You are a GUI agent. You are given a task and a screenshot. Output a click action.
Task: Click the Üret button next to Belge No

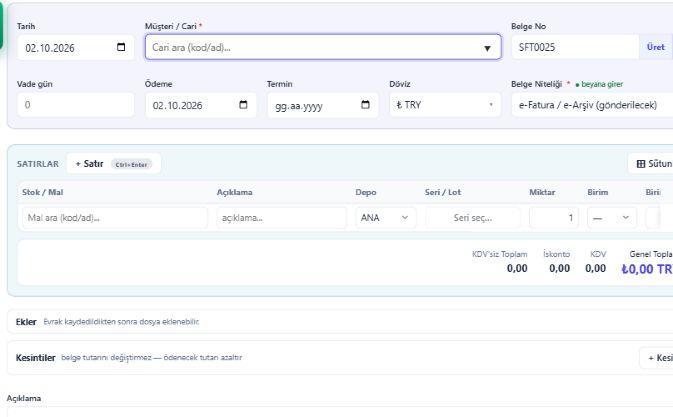(655, 47)
